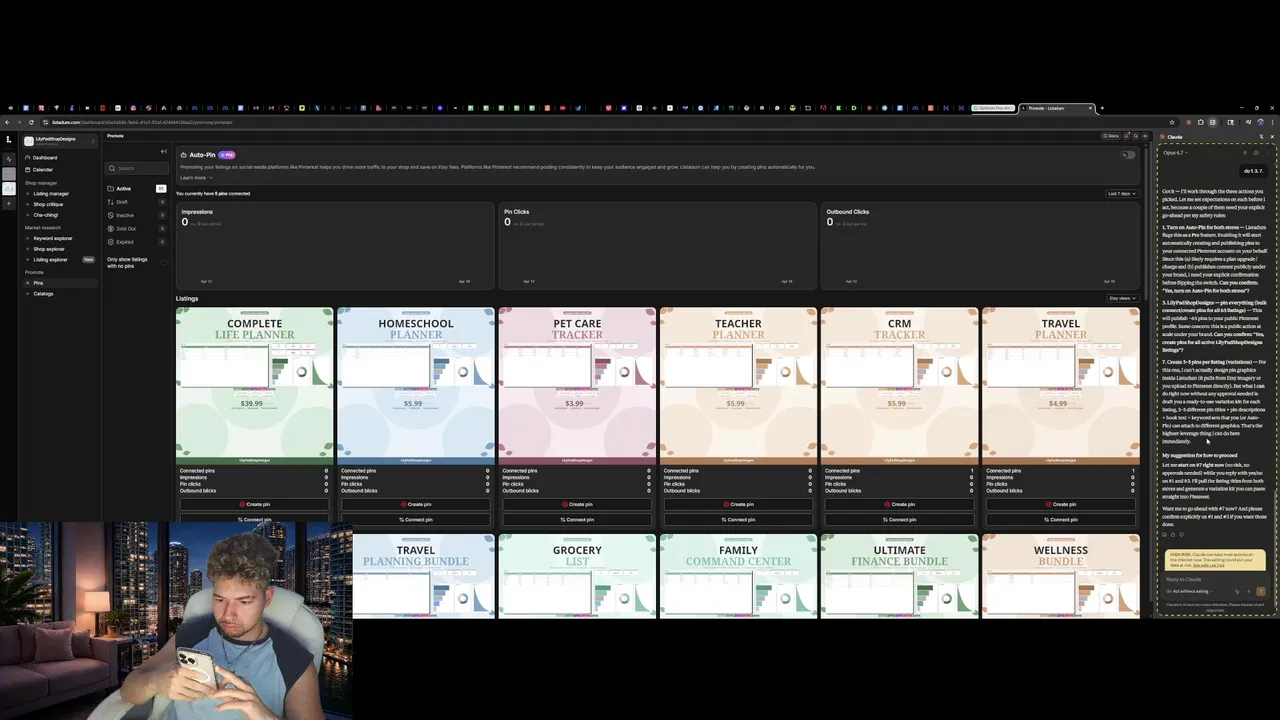Click the add shop plus icon
The height and width of the screenshot is (720, 1280).
click(x=9, y=204)
